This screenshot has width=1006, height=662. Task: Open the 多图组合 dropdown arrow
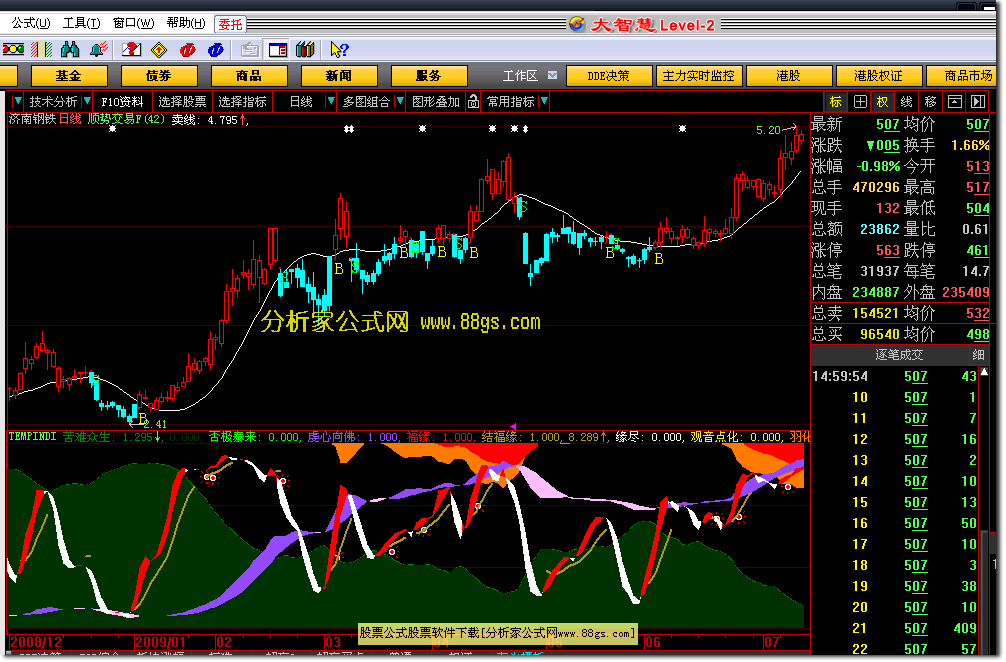(400, 101)
